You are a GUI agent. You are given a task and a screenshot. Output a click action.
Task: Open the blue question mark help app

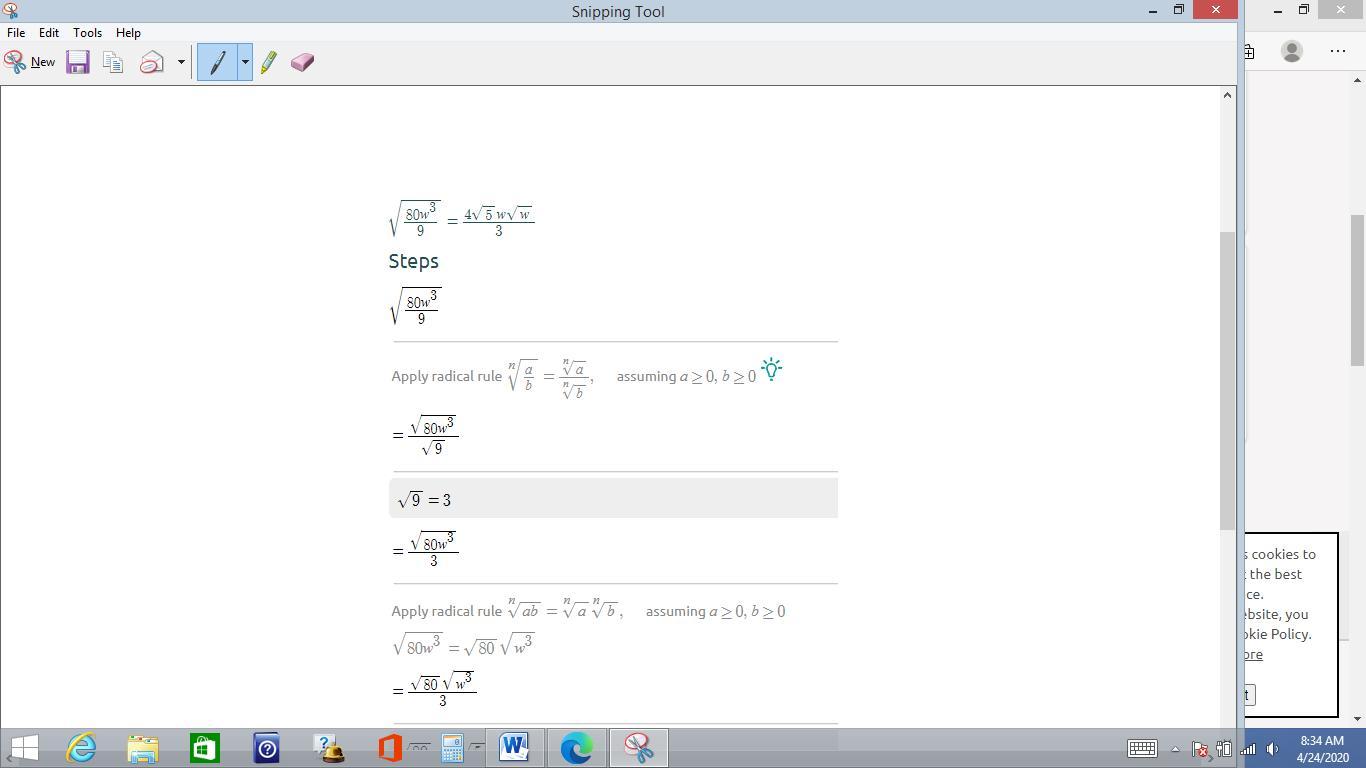267,748
